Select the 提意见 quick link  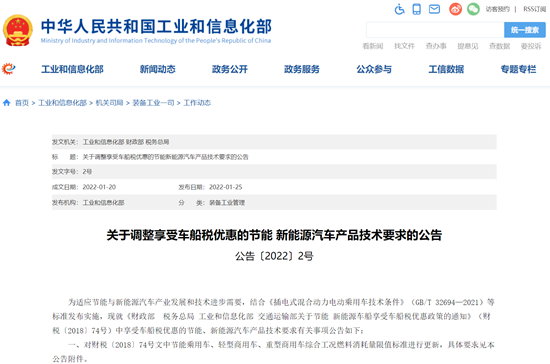pyautogui.click(x=468, y=46)
